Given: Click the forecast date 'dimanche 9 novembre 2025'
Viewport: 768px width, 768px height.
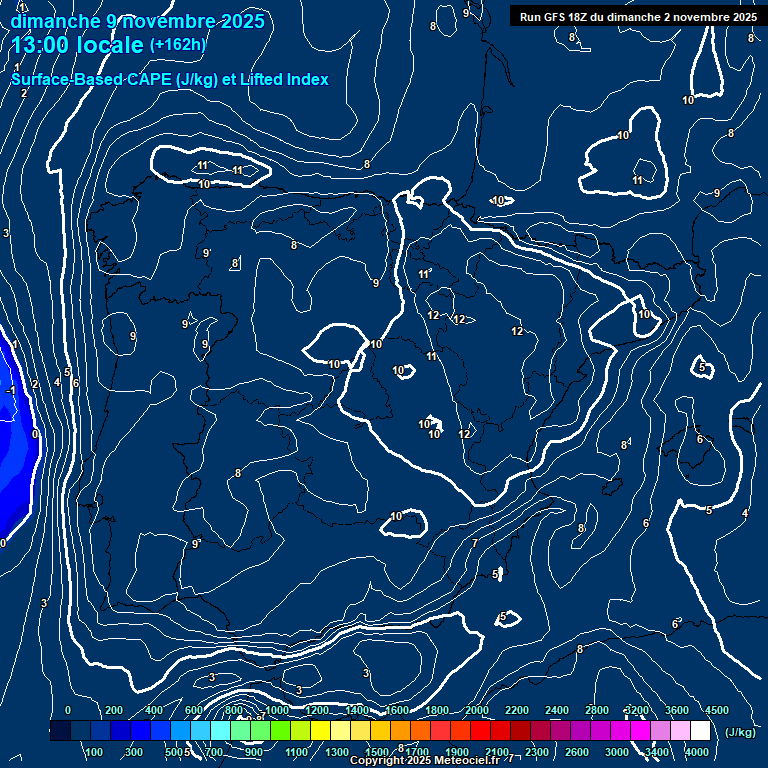Looking at the screenshot, I should (x=138, y=21).
